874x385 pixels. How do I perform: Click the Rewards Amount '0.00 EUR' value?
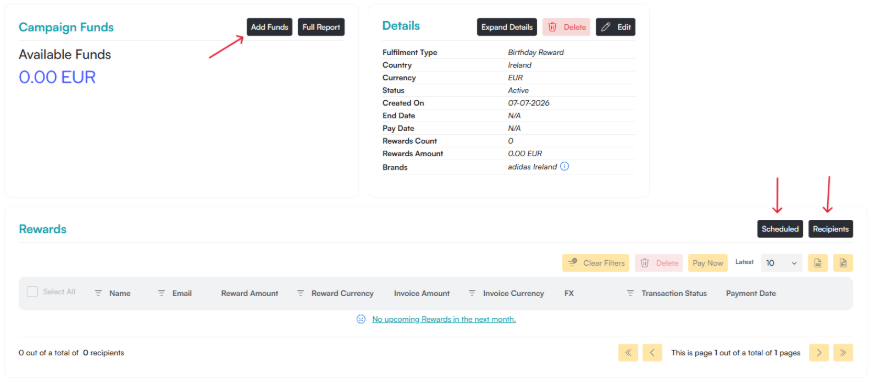point(525,153)
